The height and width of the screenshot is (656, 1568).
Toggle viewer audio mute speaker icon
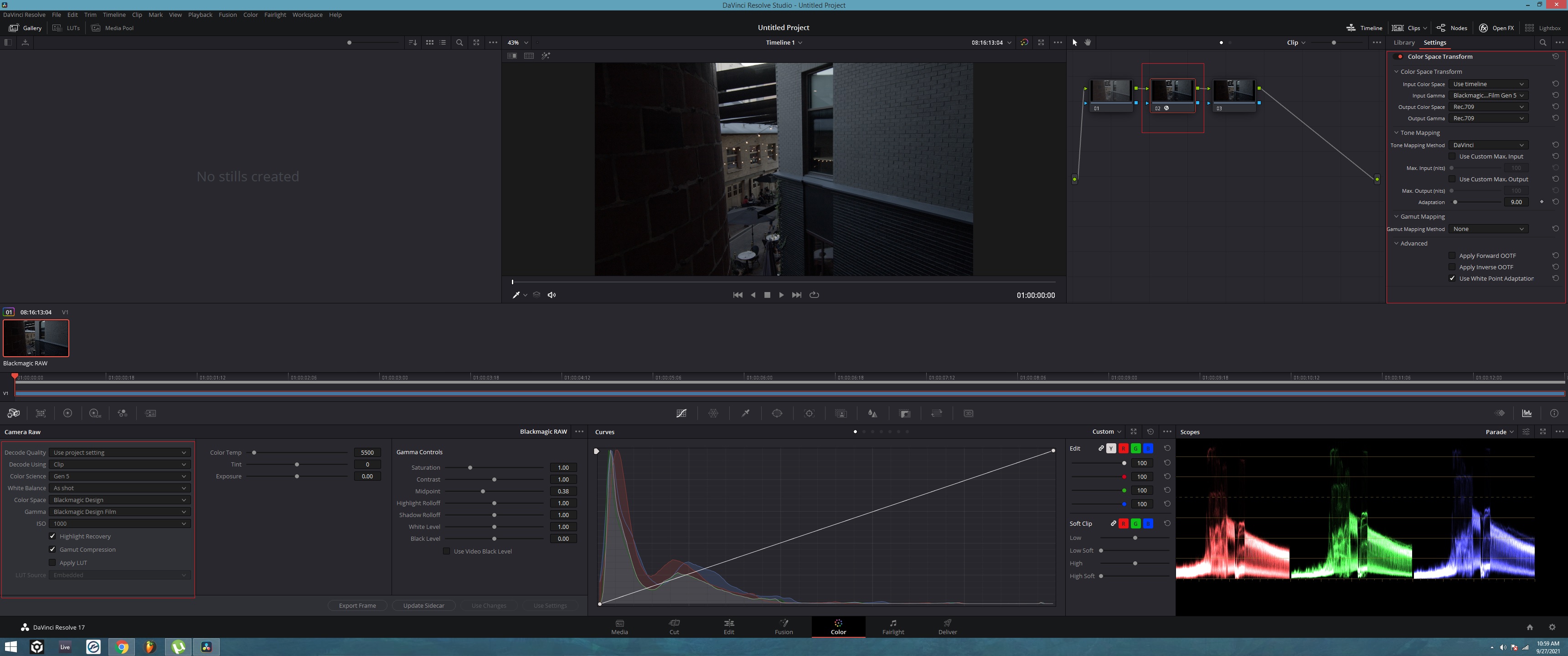pos(552,295)
